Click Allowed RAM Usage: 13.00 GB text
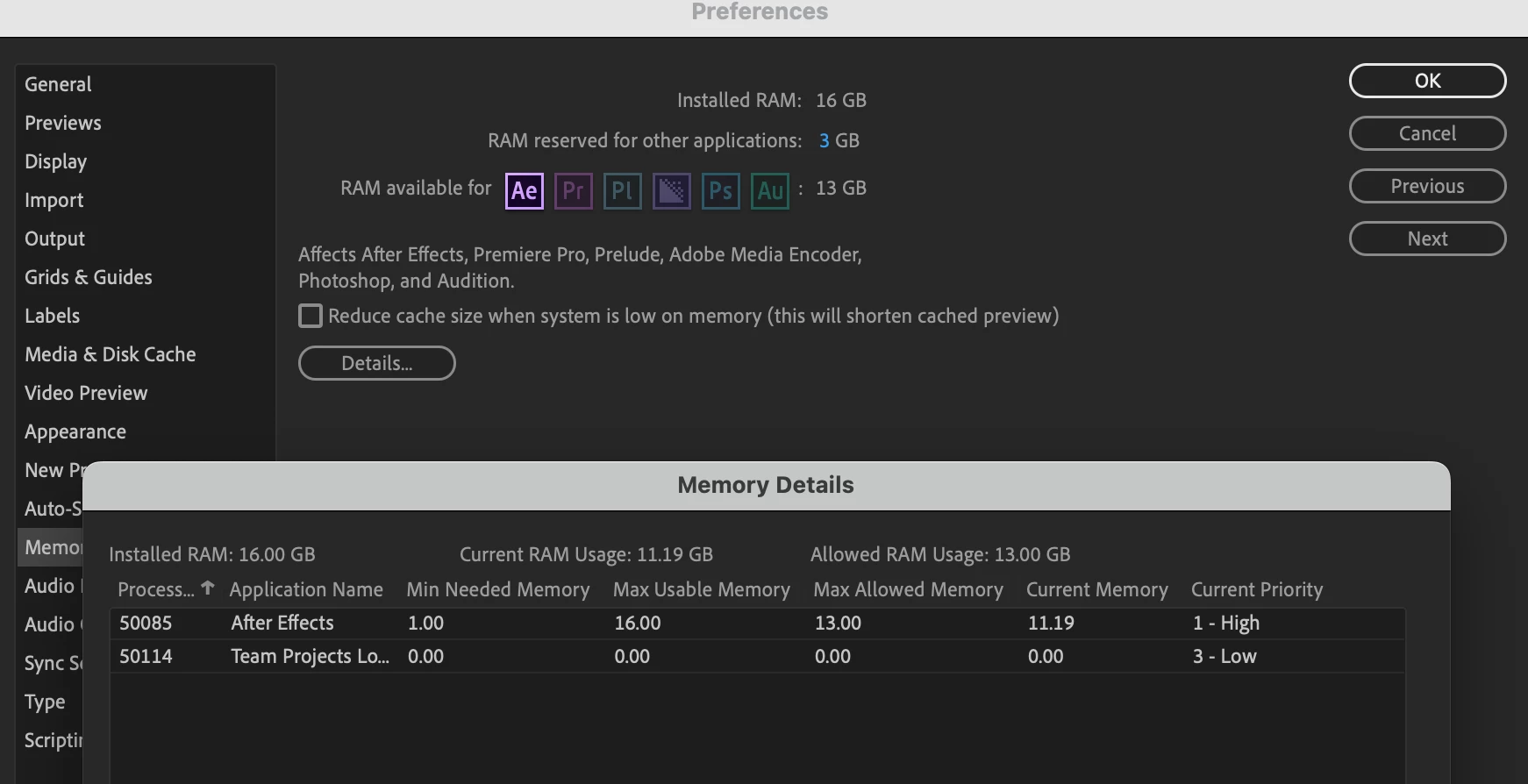Image resolution: width=1528 pixels, height=784 pixels. (940, 554)
